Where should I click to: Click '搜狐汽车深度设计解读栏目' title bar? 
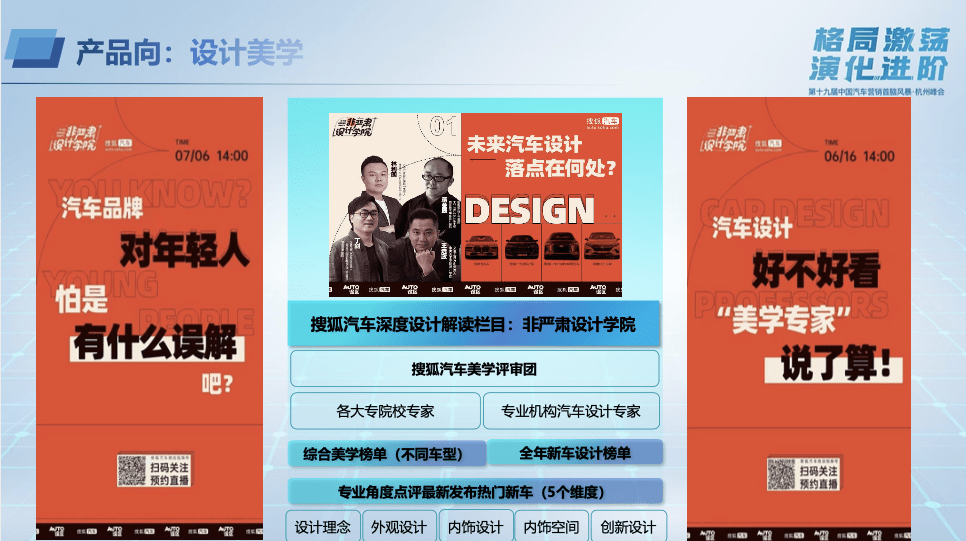(x=473, y=324)
